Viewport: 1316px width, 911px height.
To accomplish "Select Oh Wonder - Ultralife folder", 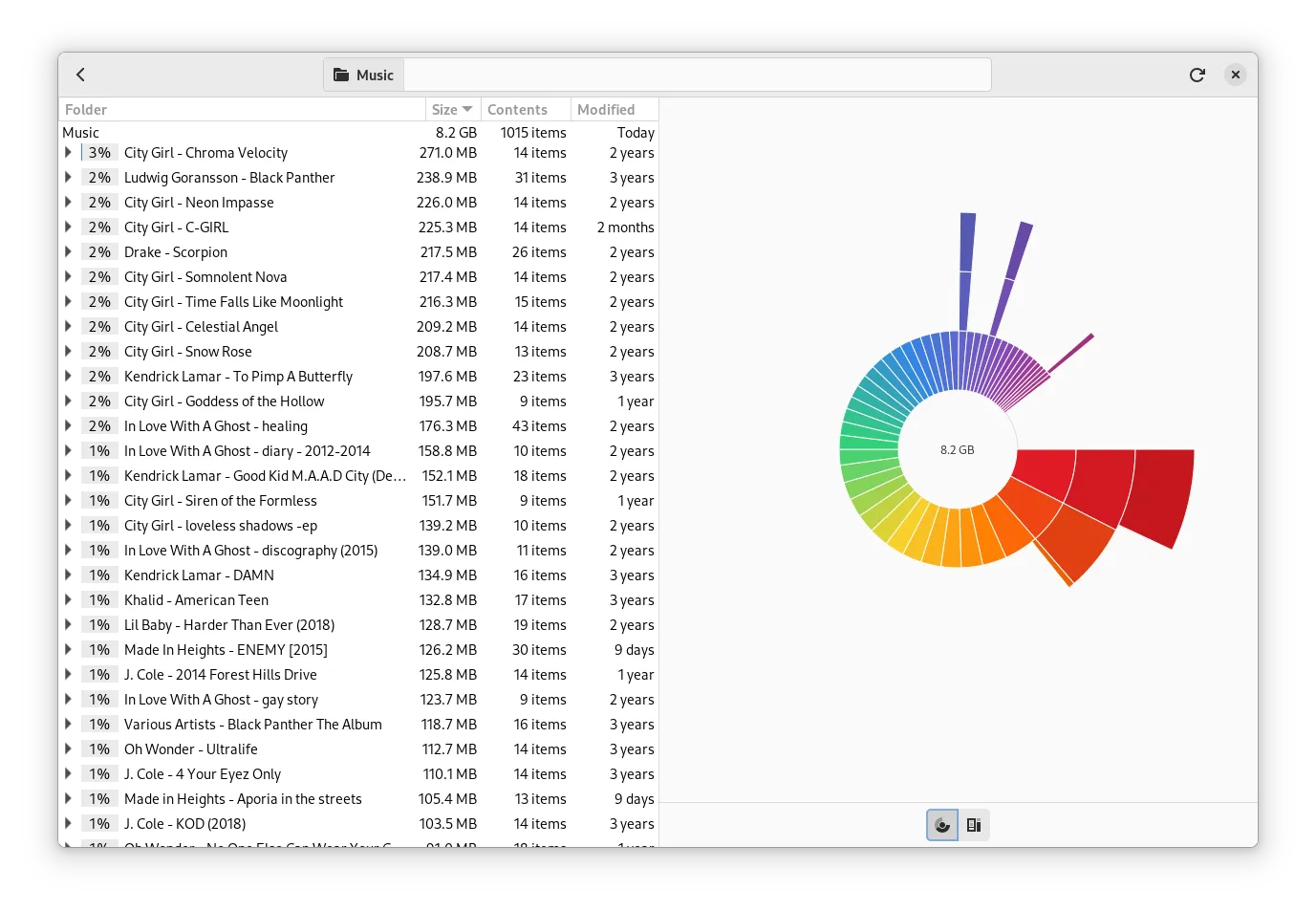I will pyautogui.click(x=191, y=749).
